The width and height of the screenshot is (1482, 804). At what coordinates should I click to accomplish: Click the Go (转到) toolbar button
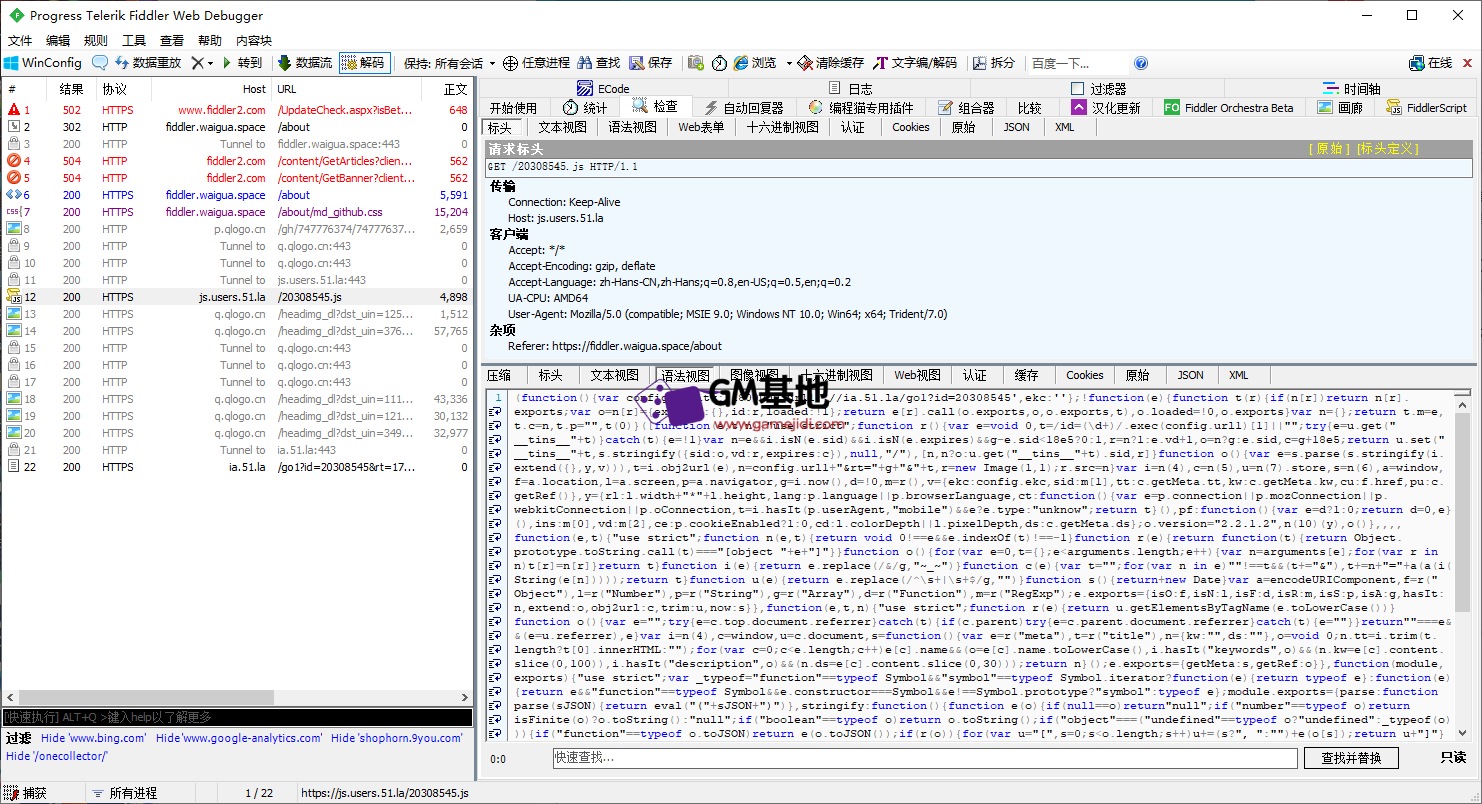click(242, 62)
